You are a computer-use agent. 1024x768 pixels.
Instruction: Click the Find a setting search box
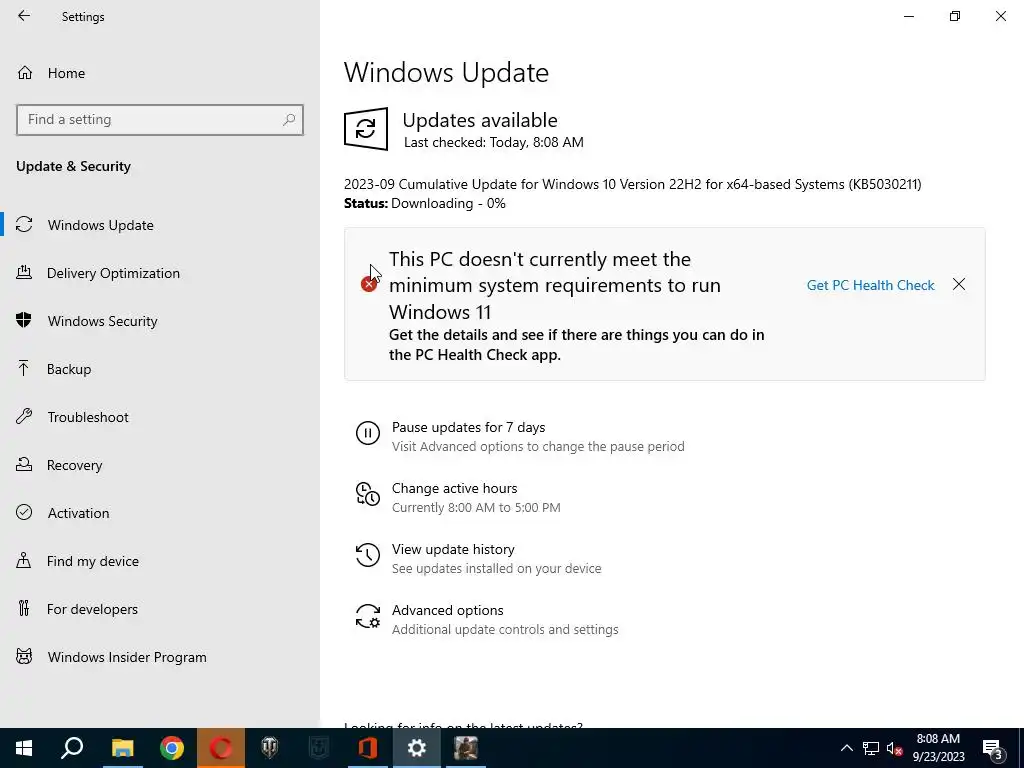[x=160, y=120]
